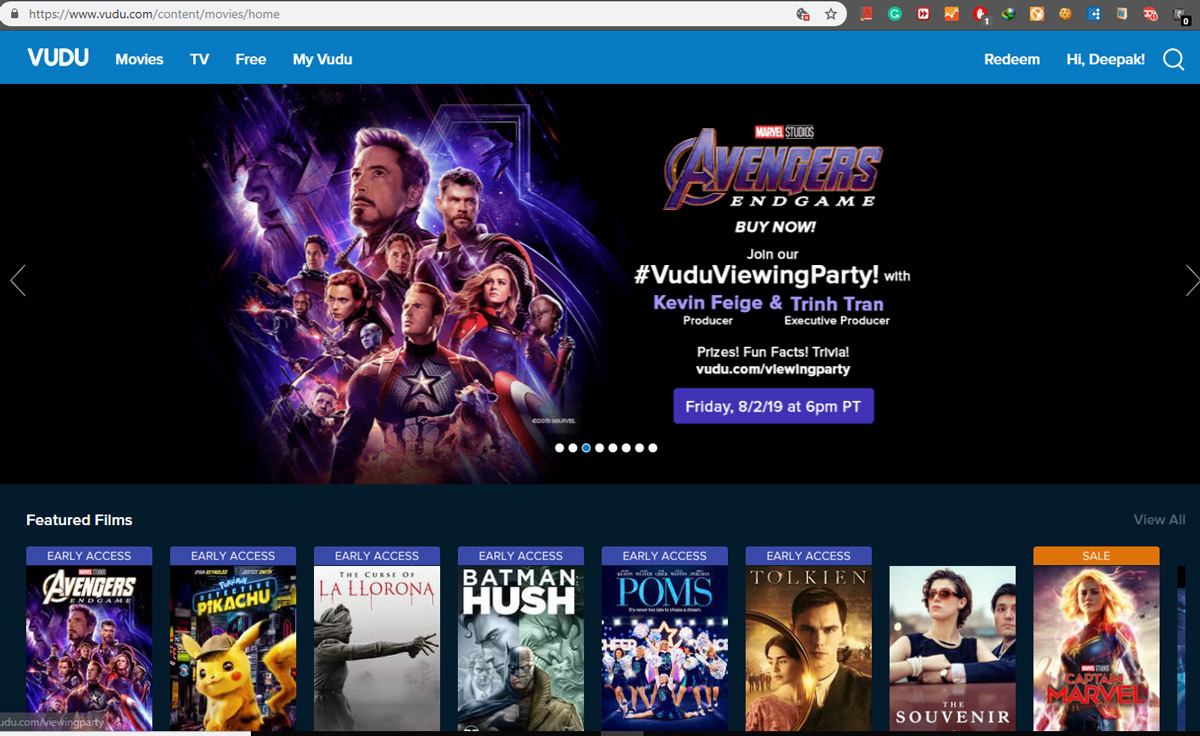Image resolution: width=1200 pixels, height=736 pixels.
Task: Open the Tolkien movie poster
Action: [809, 648]
